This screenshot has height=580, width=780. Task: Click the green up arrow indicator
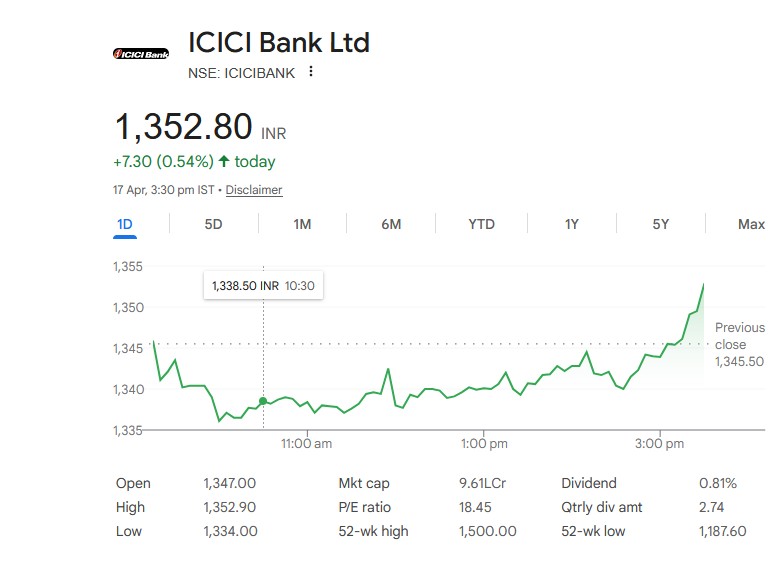(224, 161)
